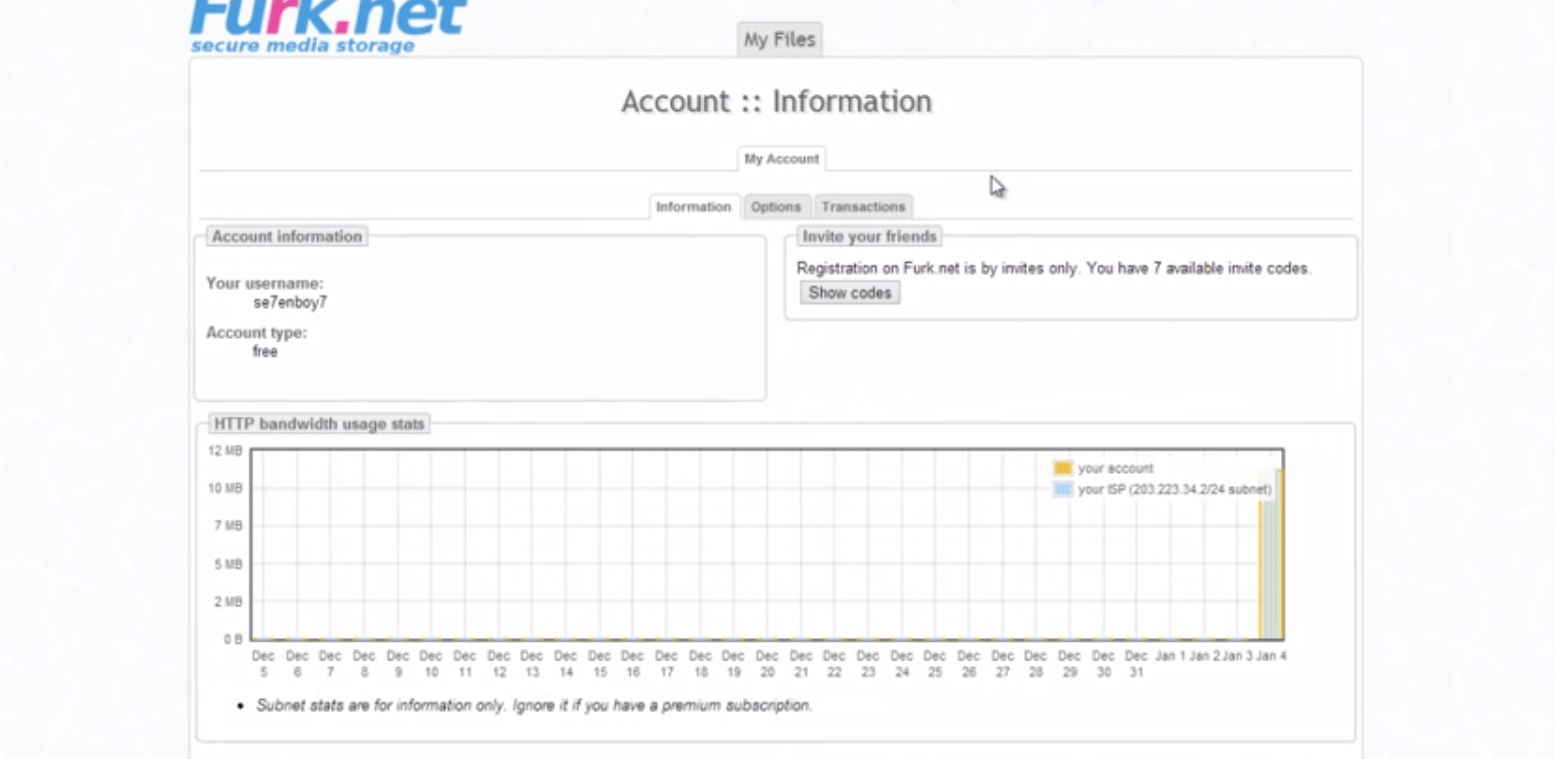This screenshot has height=759, width=1555.
Task: View the Transactions tab
Action: (862, 206)
